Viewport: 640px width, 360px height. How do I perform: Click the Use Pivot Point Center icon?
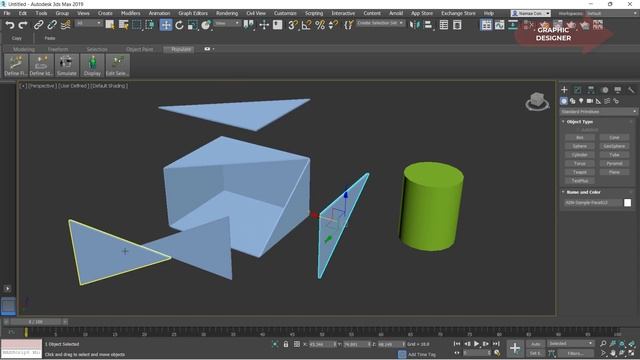coord(248,25)
